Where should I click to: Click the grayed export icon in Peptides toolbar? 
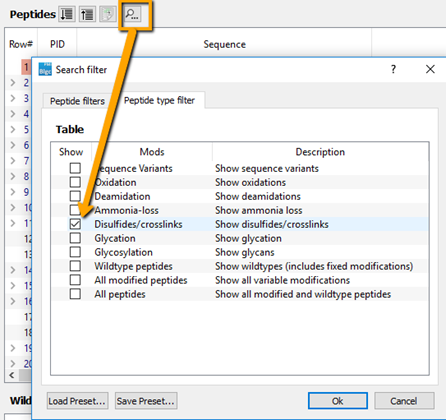108,14
